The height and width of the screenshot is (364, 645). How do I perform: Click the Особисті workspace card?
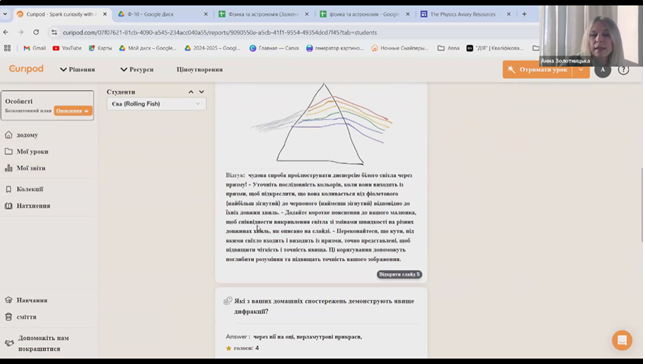point(47,105)
